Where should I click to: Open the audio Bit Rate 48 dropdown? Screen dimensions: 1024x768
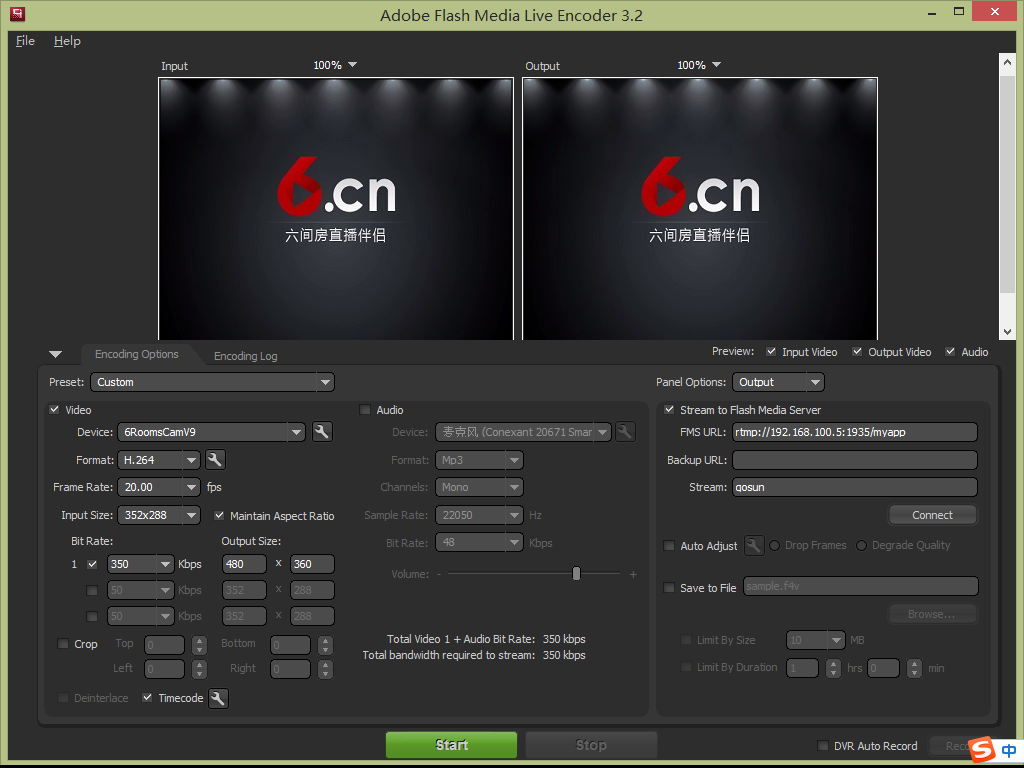tap(479, 543)
